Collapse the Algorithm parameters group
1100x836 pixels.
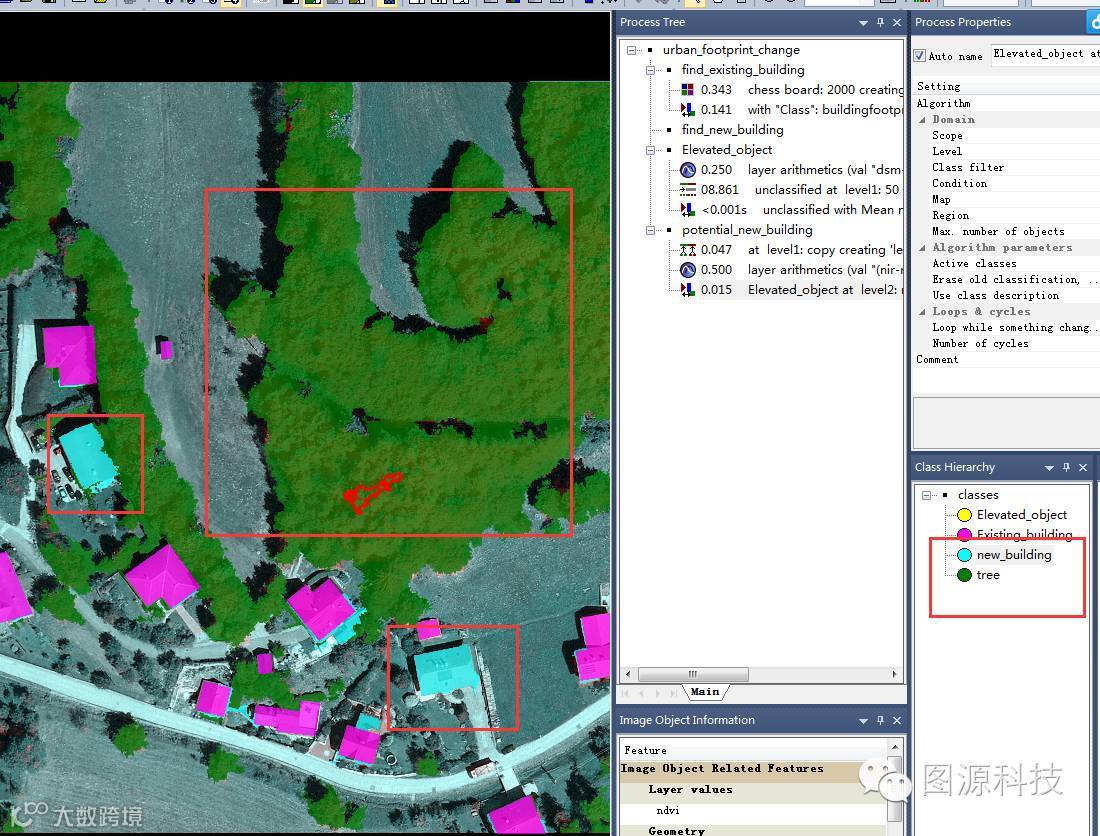click(x=922, y=248)
